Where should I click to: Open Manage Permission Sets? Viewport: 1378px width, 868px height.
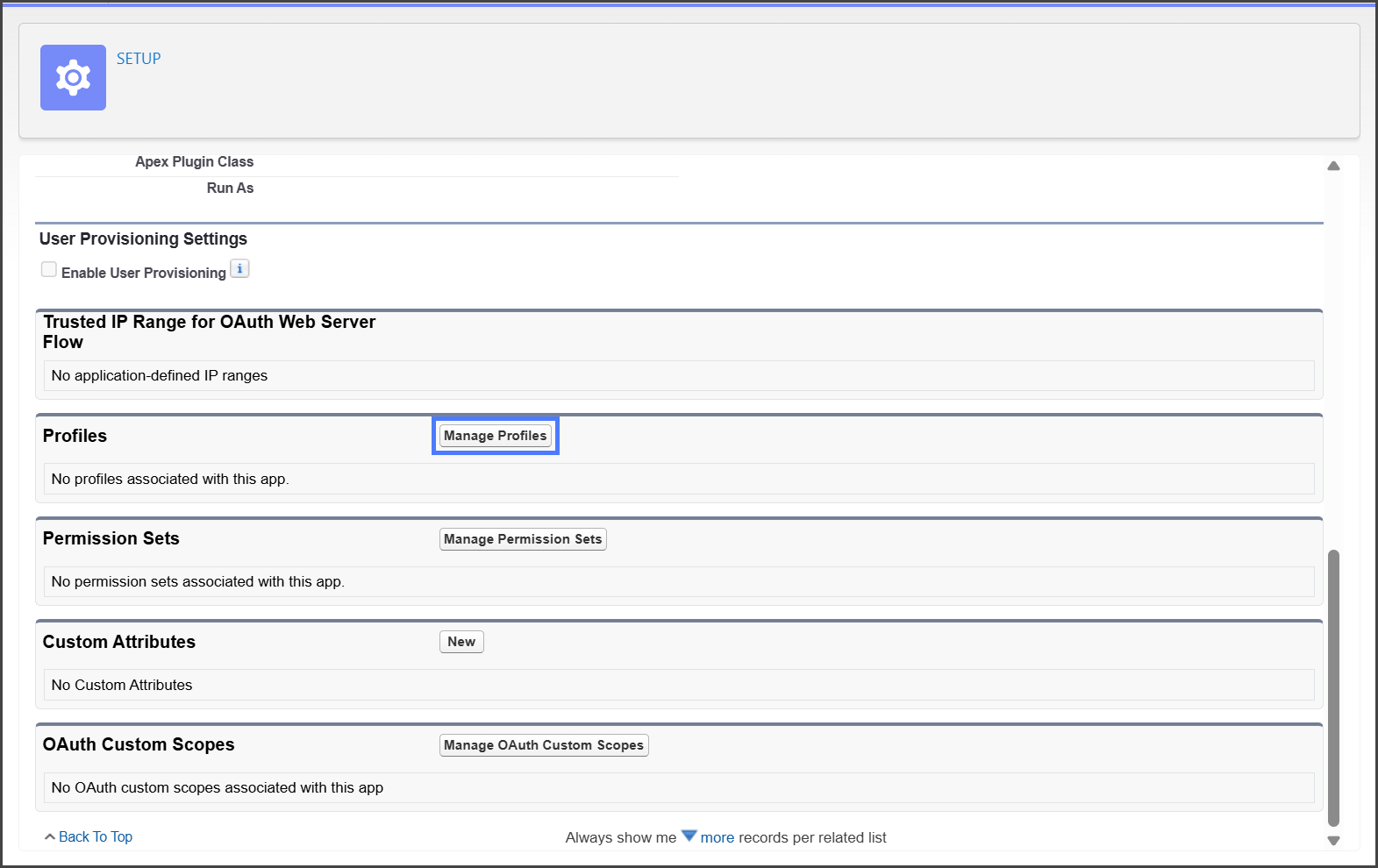[x=523, y=539]
